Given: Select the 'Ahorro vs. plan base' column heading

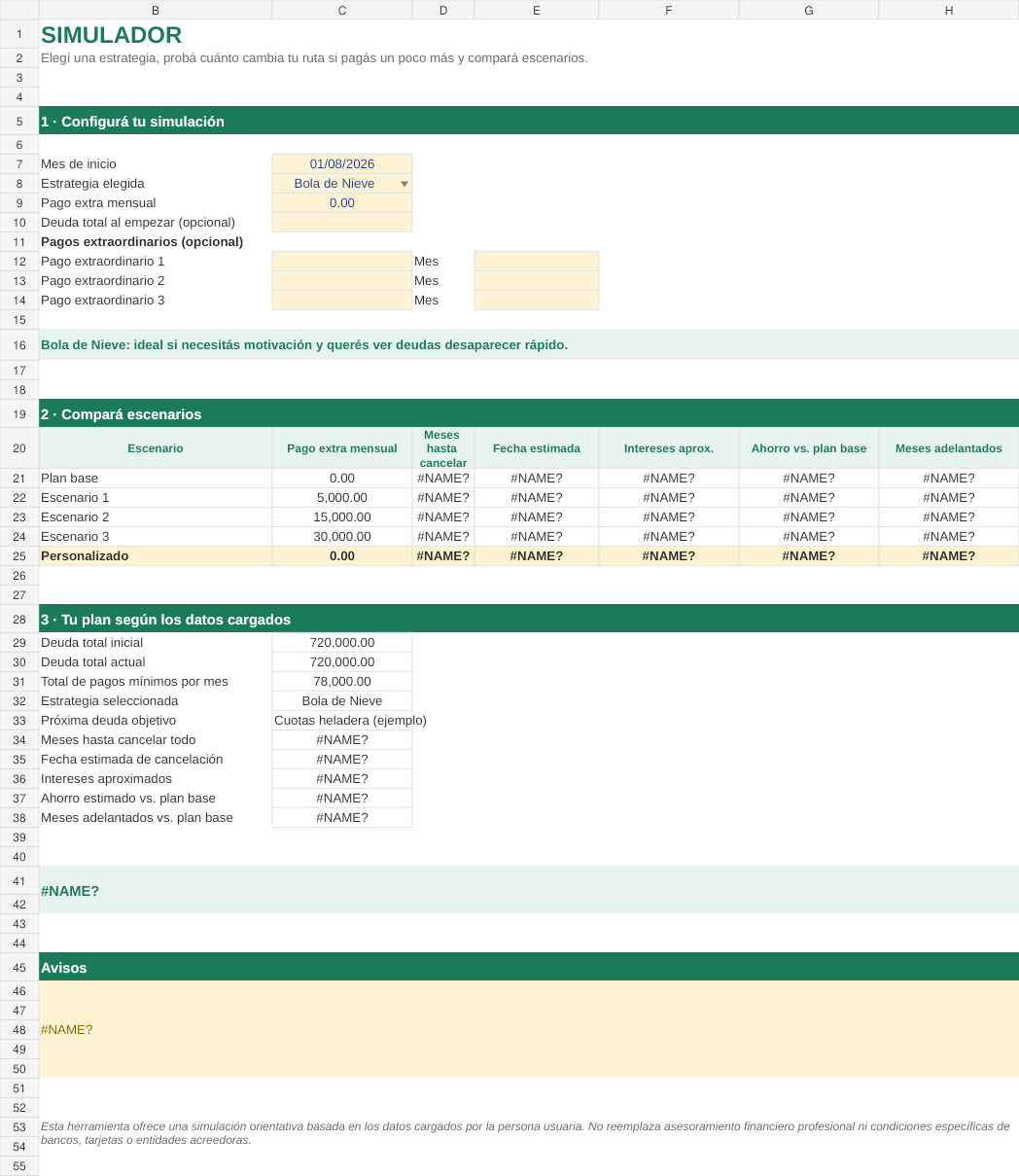Looking at the screenshot, I should click(809, 448).
